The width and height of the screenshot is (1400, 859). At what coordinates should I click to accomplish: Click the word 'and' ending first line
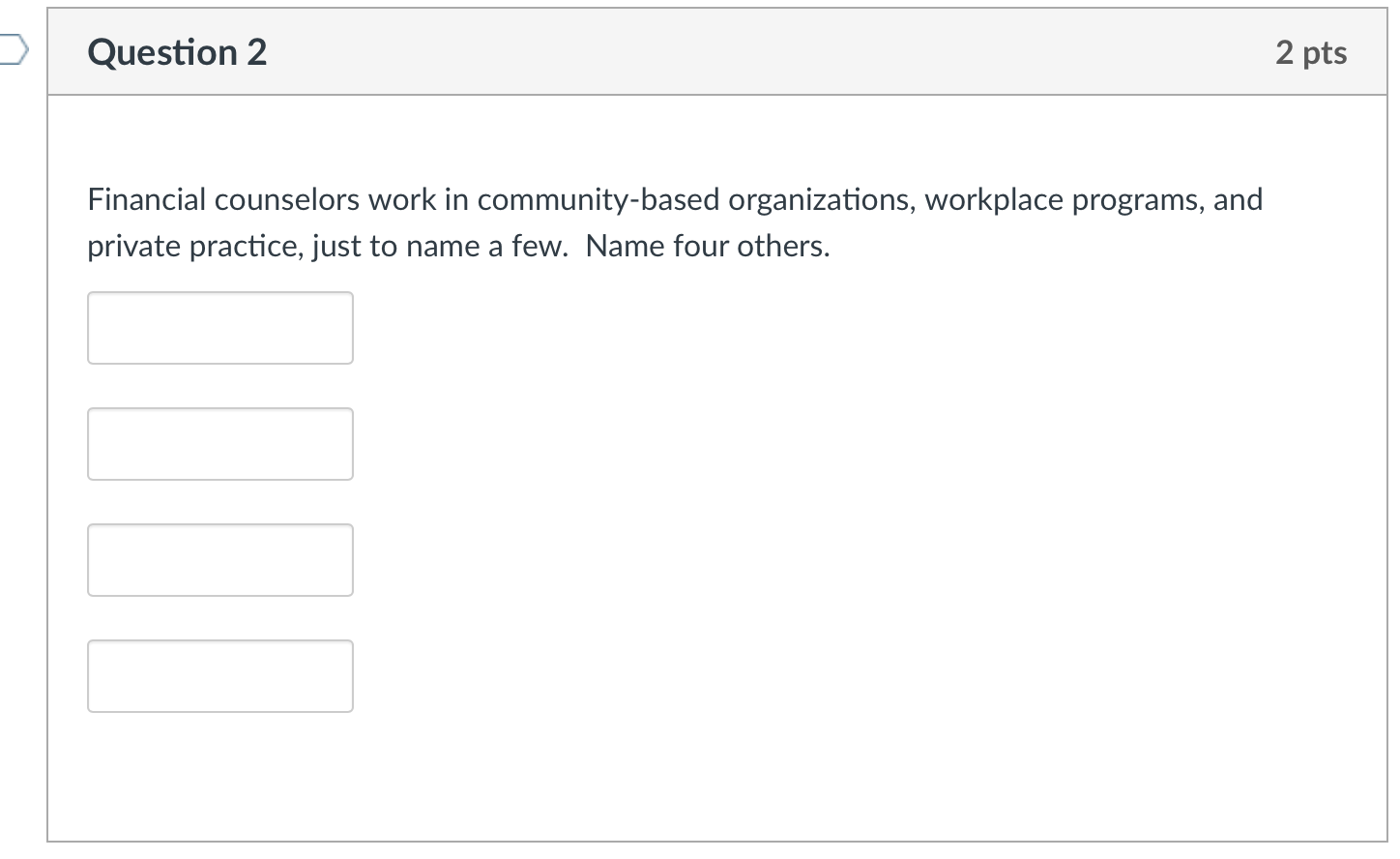pos(1238,200)
